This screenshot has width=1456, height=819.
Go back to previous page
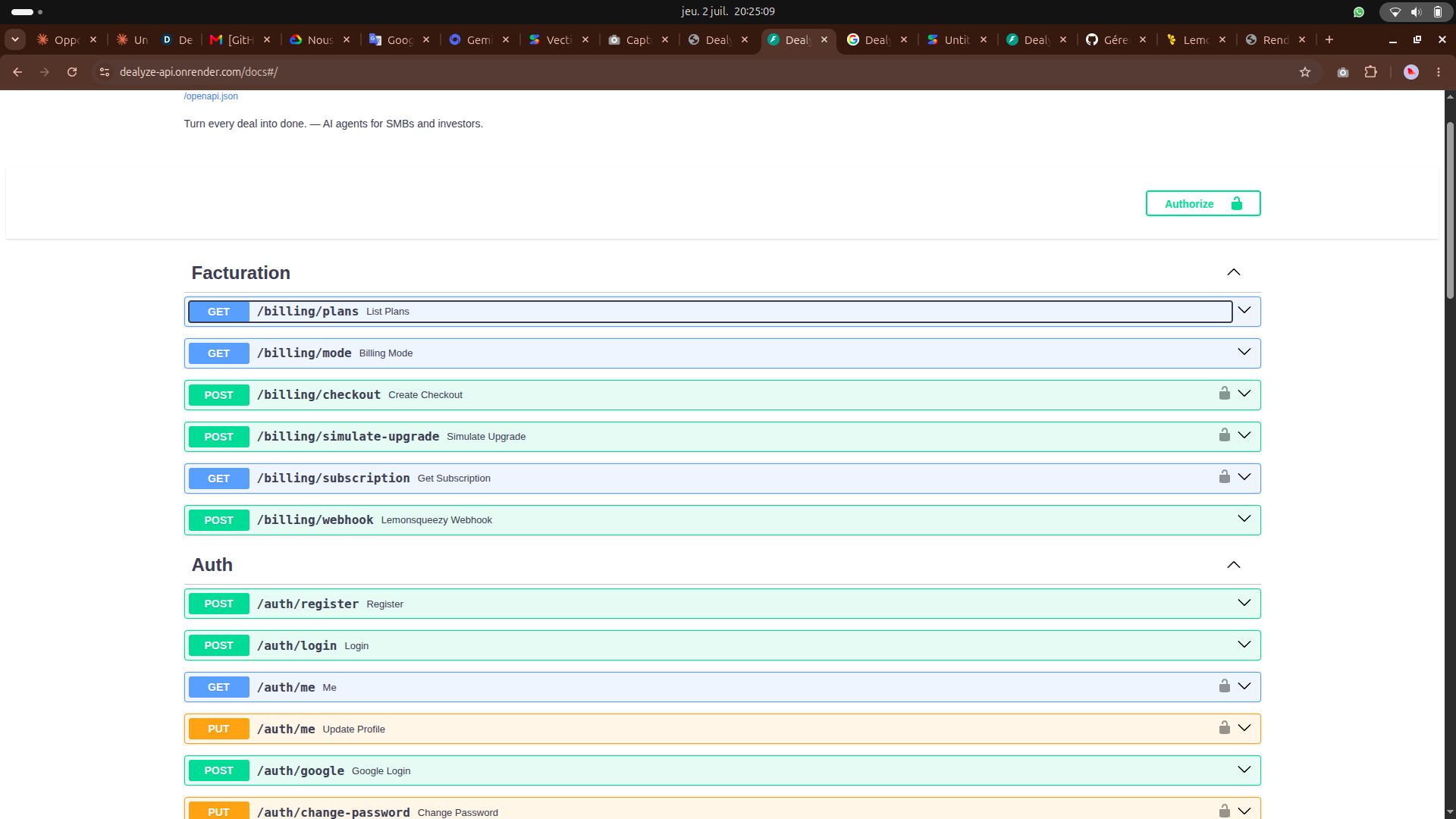[17, 72]
